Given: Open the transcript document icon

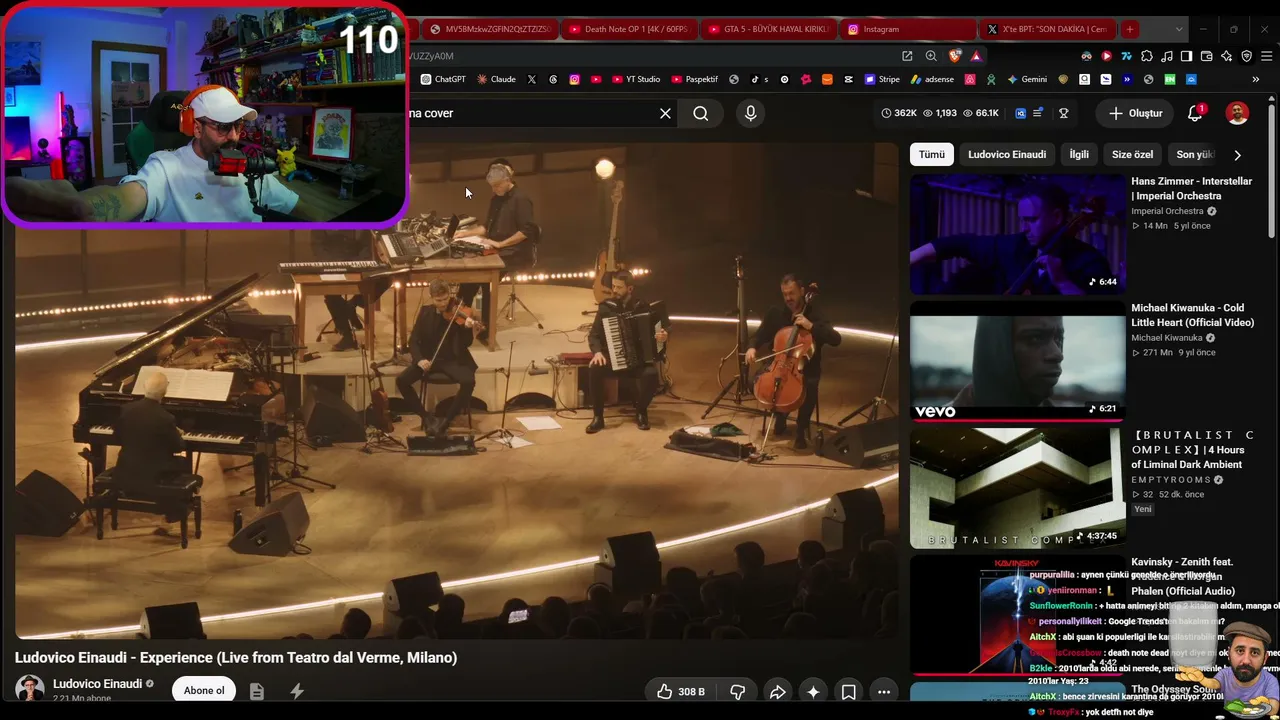Looking at the screenshot, I should point(257,691).
